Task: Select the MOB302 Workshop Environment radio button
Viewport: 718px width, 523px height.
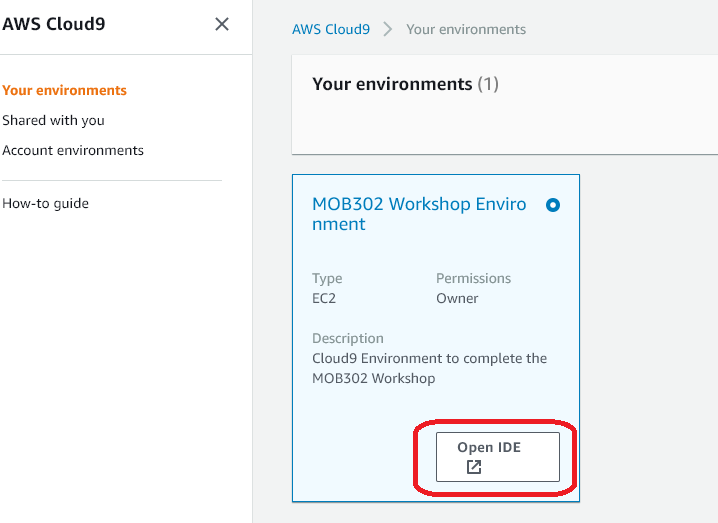Action: click(x=553, y=205)
